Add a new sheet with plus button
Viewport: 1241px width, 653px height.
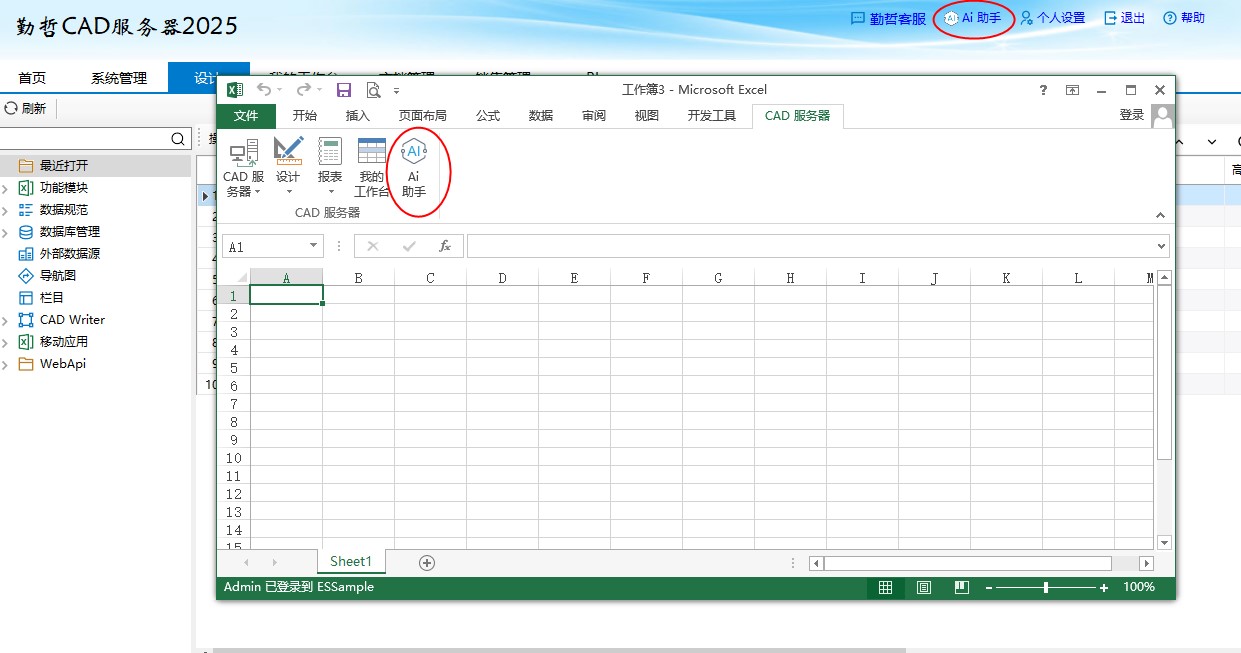click(427, 563)
